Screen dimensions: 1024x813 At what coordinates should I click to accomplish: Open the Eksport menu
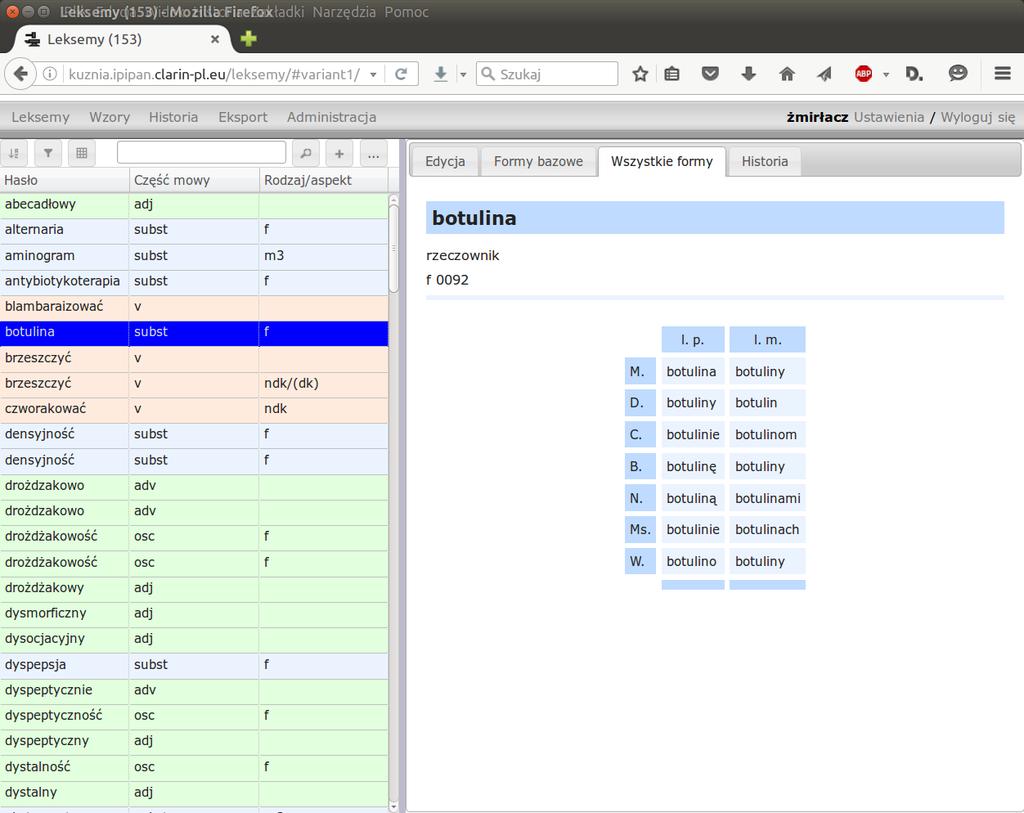tap(243, 117)
